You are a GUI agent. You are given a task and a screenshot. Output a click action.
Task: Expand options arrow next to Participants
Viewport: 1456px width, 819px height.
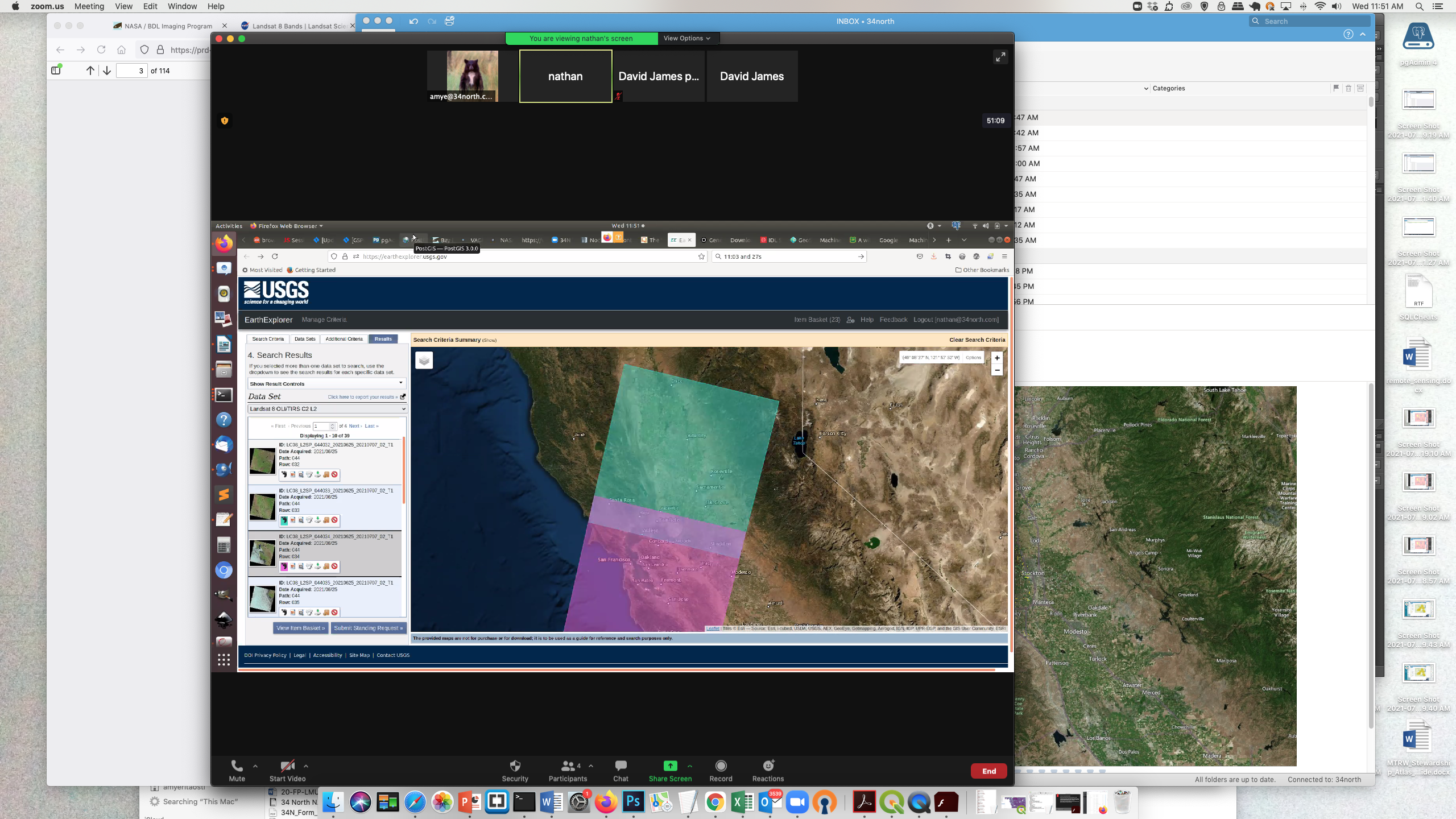click(591, 766)
